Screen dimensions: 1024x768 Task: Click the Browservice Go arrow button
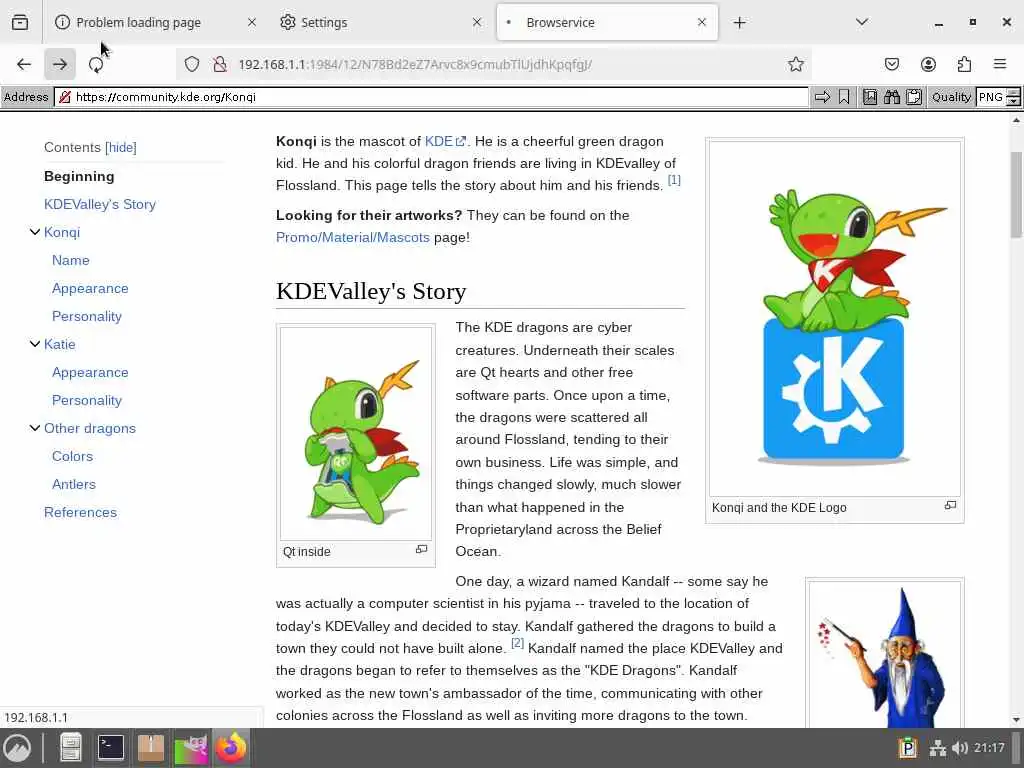[822, 97]
